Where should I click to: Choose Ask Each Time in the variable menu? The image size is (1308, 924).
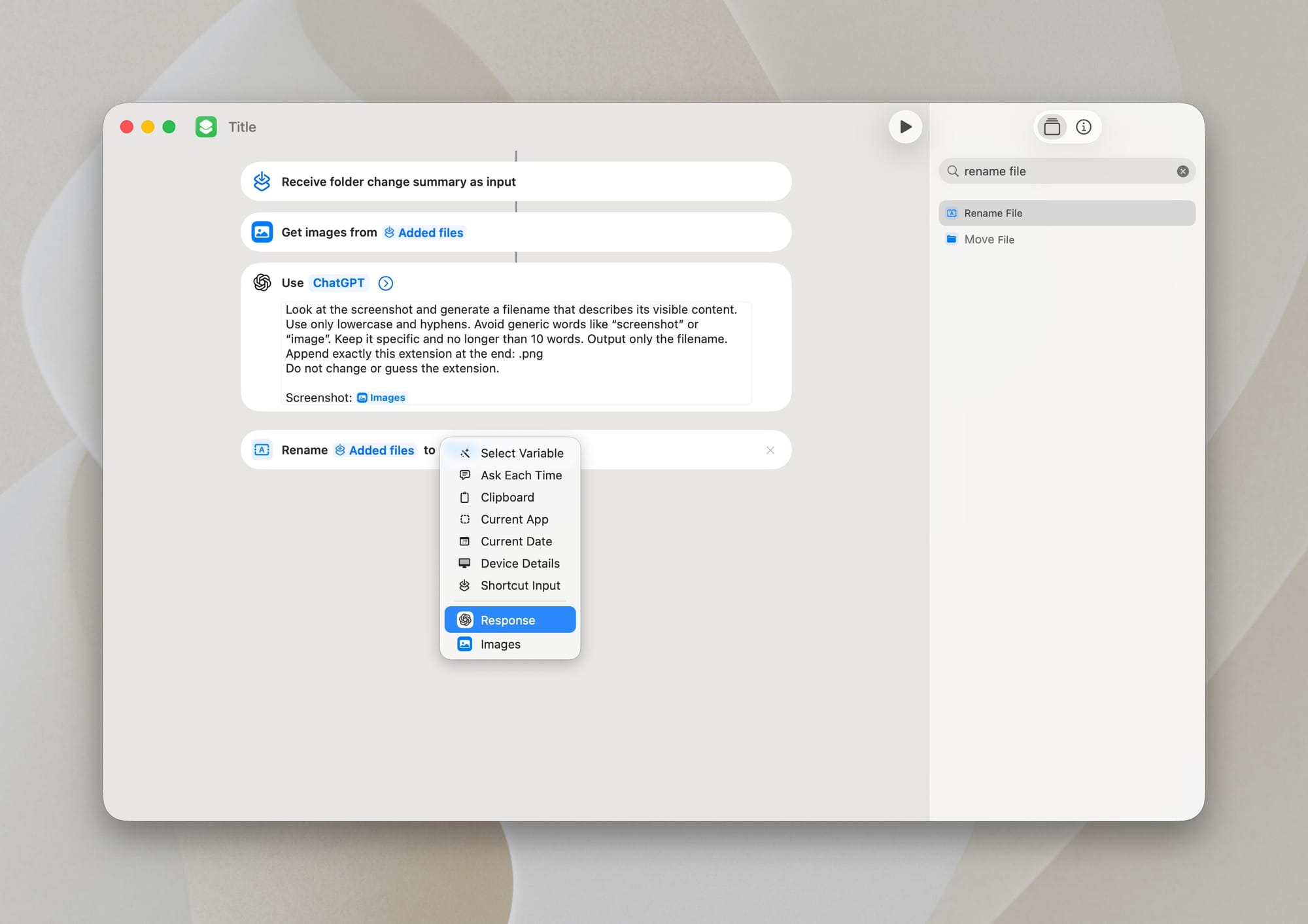521,475
